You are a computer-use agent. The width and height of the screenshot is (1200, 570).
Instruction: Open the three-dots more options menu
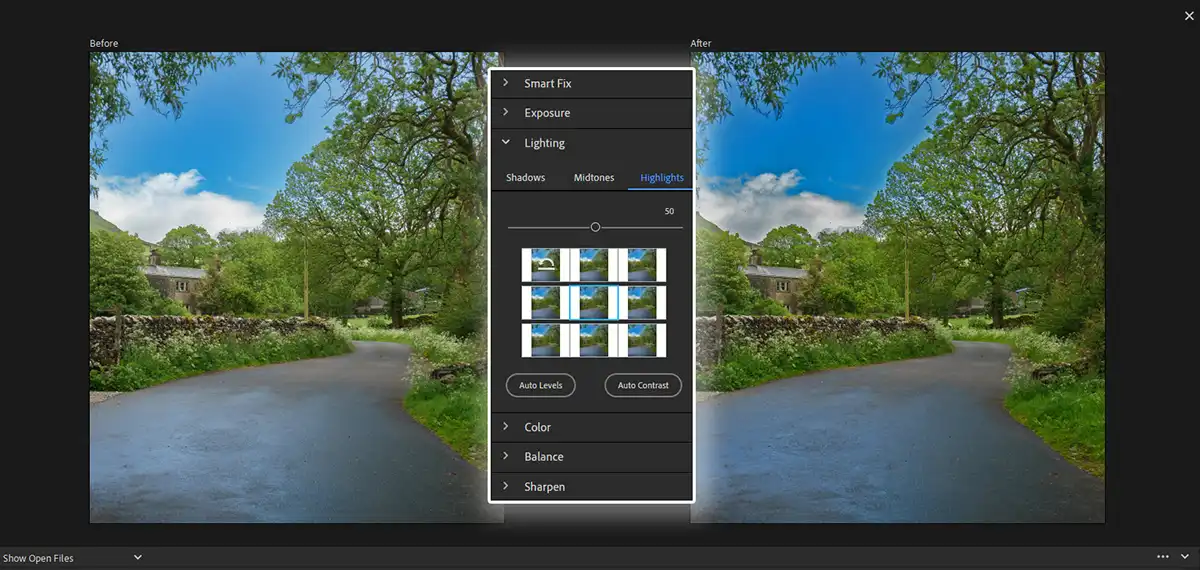1163,557
